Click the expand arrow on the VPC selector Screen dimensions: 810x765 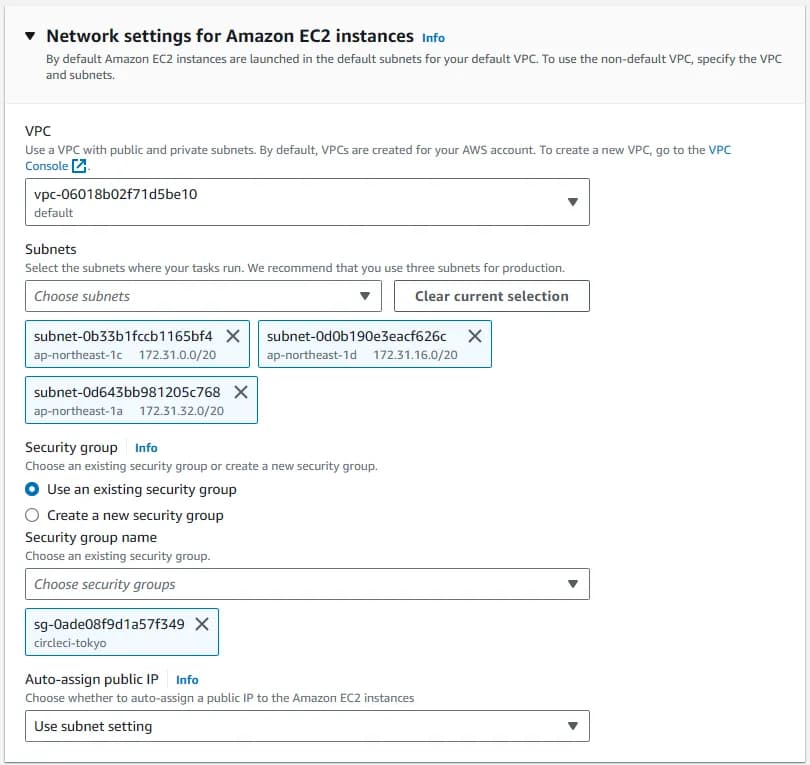point(575,201)
